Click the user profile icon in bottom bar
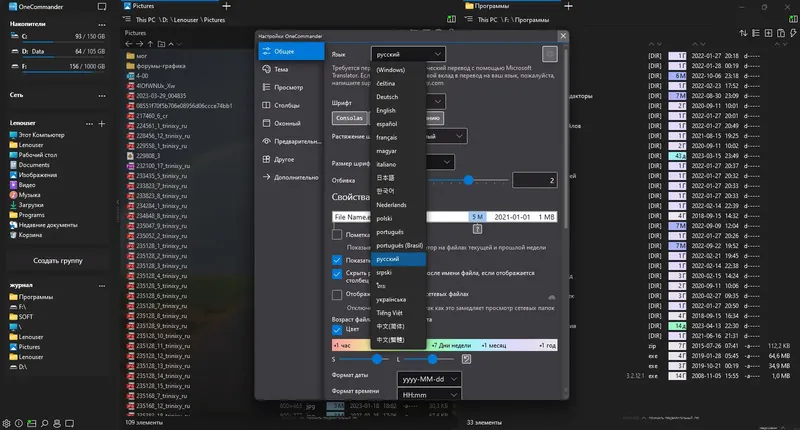This screenshot has width=800, height=430. (57, 423)
